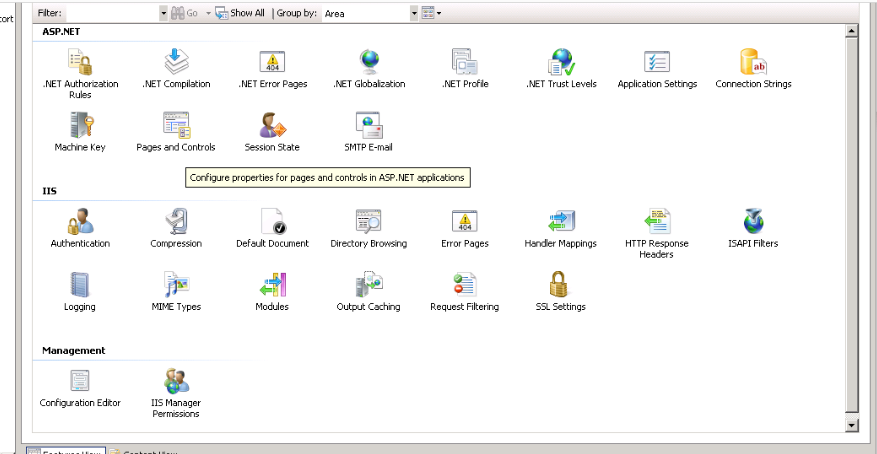
Task: Open the Go button dropdown arrow
Action: point(208,13)
